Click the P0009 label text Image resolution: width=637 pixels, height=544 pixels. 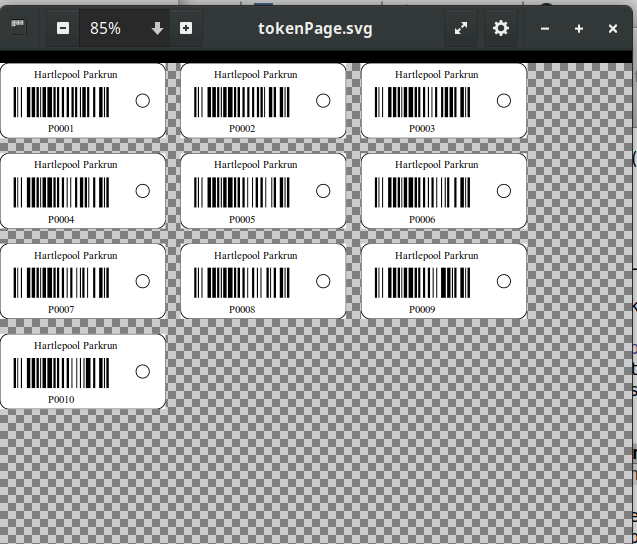422,310
